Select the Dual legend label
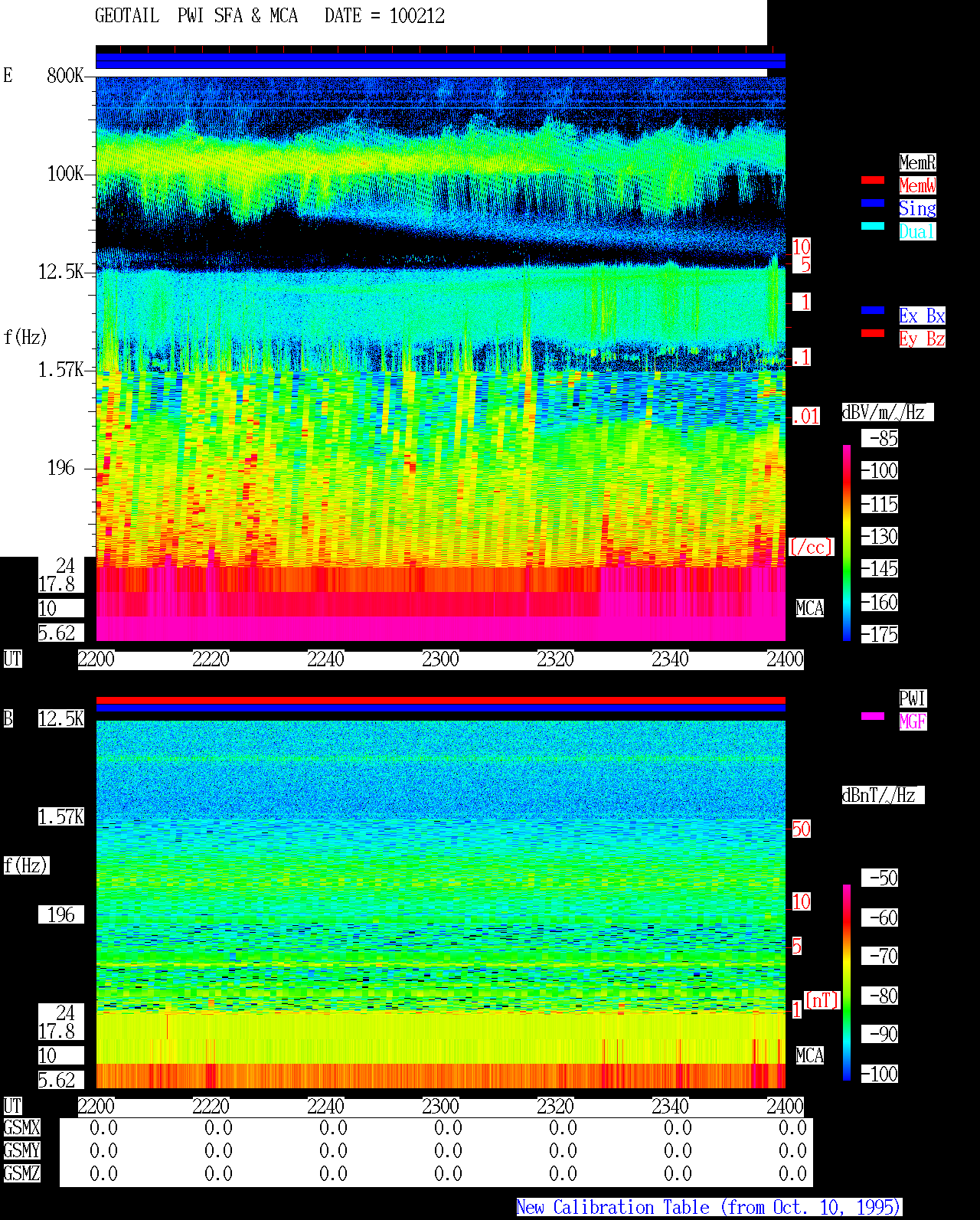Screen dimensions: 980x1220 coord(917,231)
